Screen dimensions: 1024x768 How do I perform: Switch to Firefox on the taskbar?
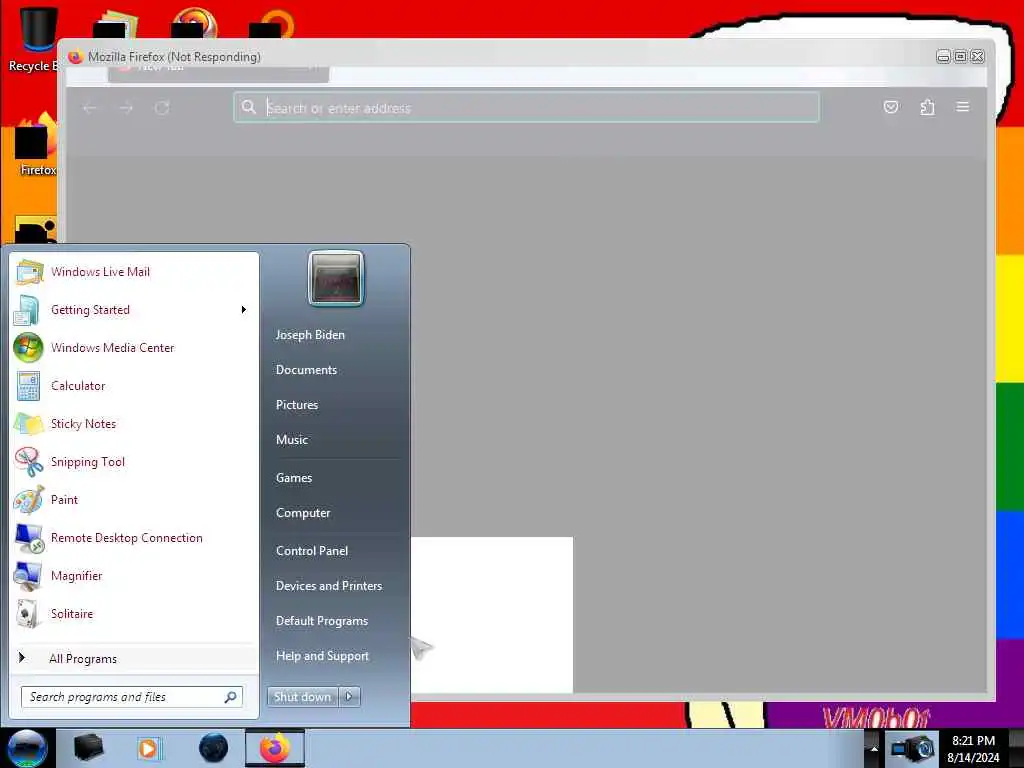[x=275, y=748]
